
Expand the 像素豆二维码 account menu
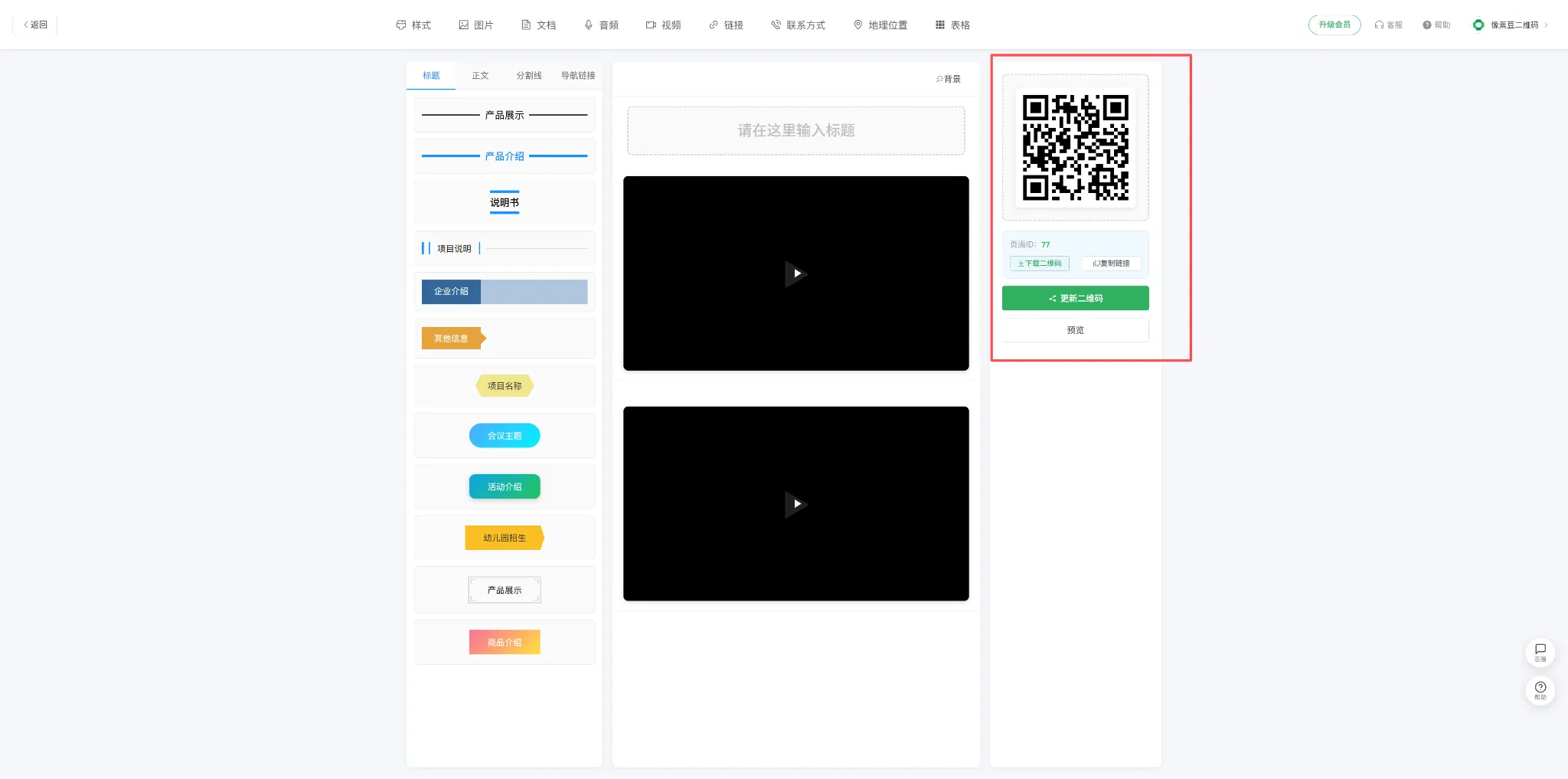(x=1510, y=25)
